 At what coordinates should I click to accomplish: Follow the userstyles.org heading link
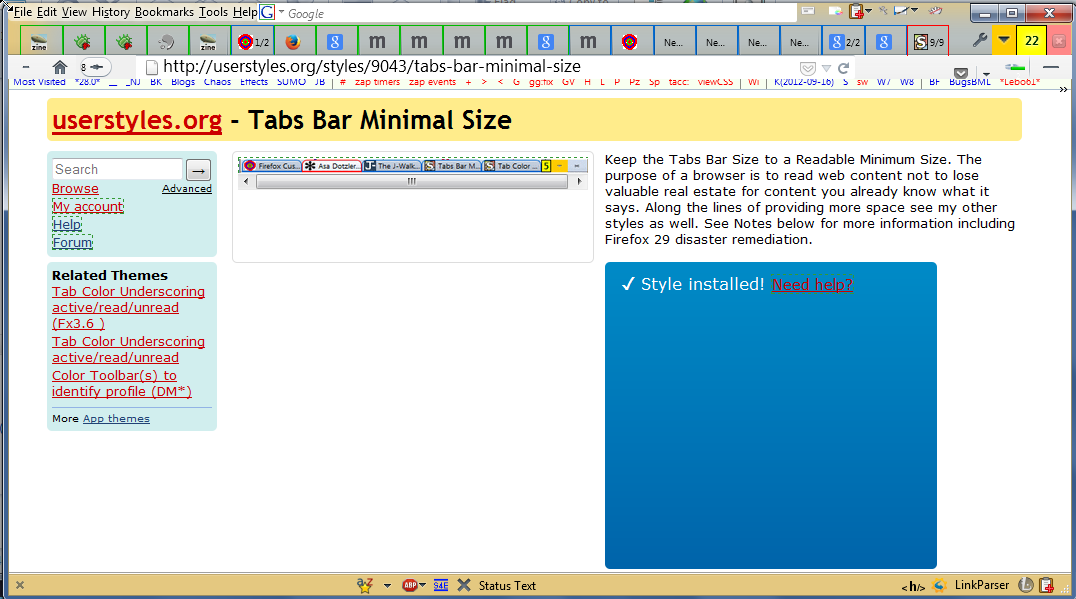tap(137, 120)
